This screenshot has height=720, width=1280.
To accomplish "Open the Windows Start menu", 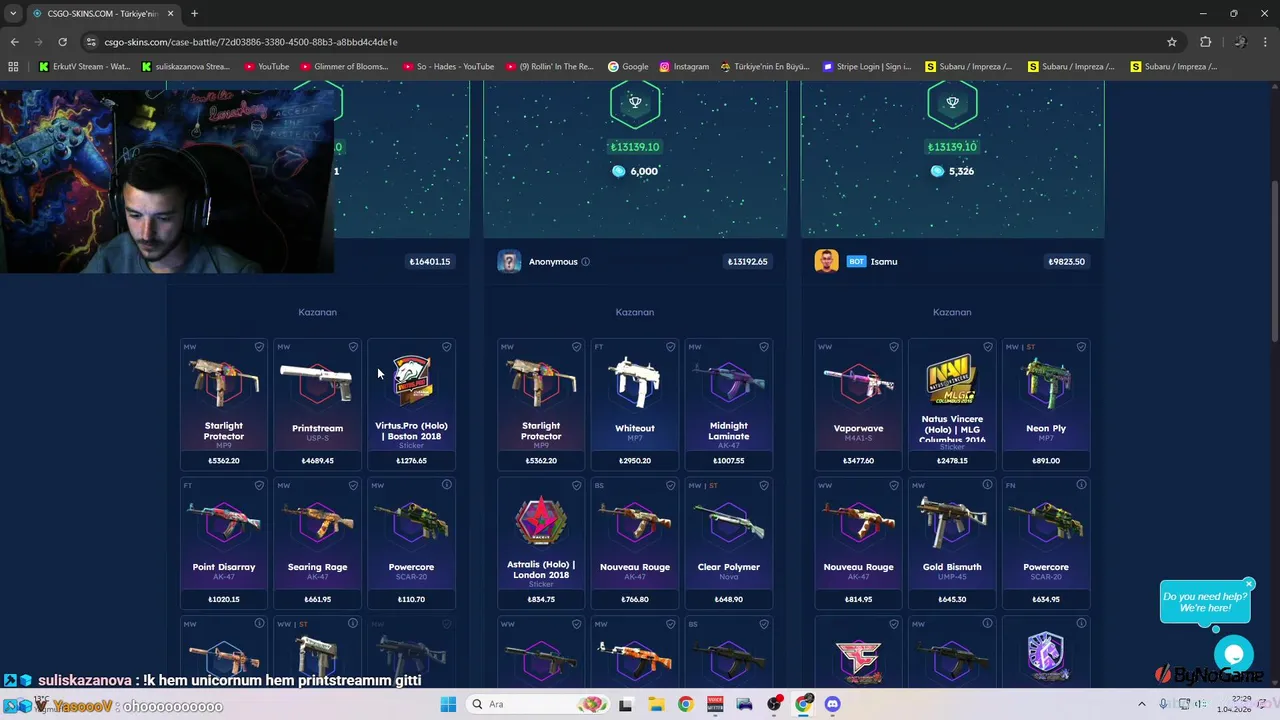I will click(x=448, y=704).
